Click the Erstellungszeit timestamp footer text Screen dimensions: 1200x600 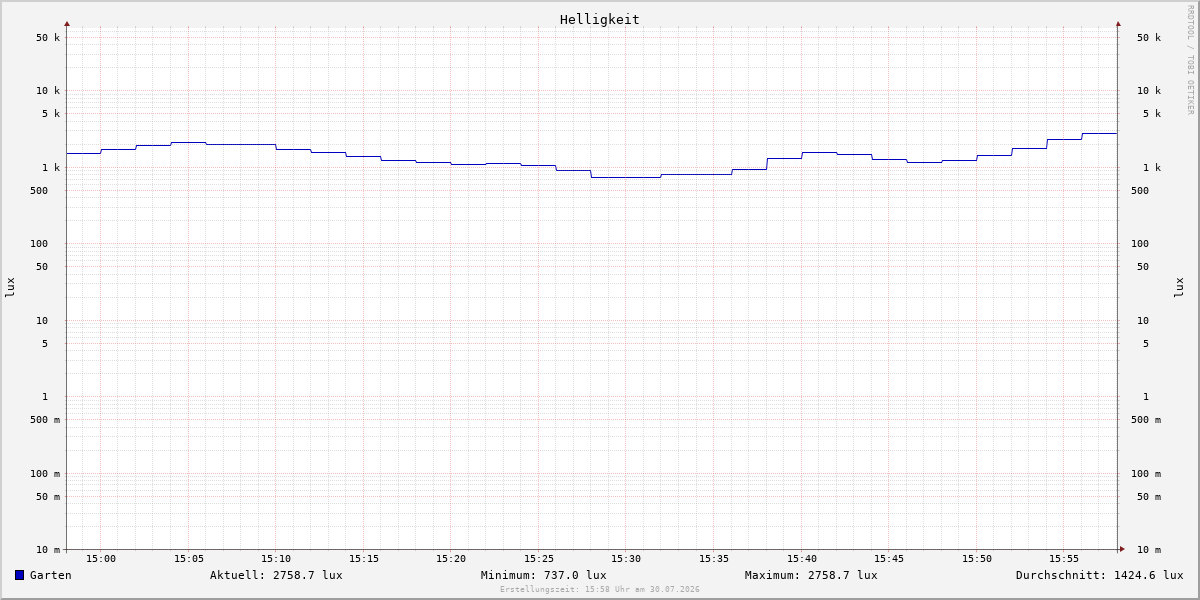tap(600, 590)
